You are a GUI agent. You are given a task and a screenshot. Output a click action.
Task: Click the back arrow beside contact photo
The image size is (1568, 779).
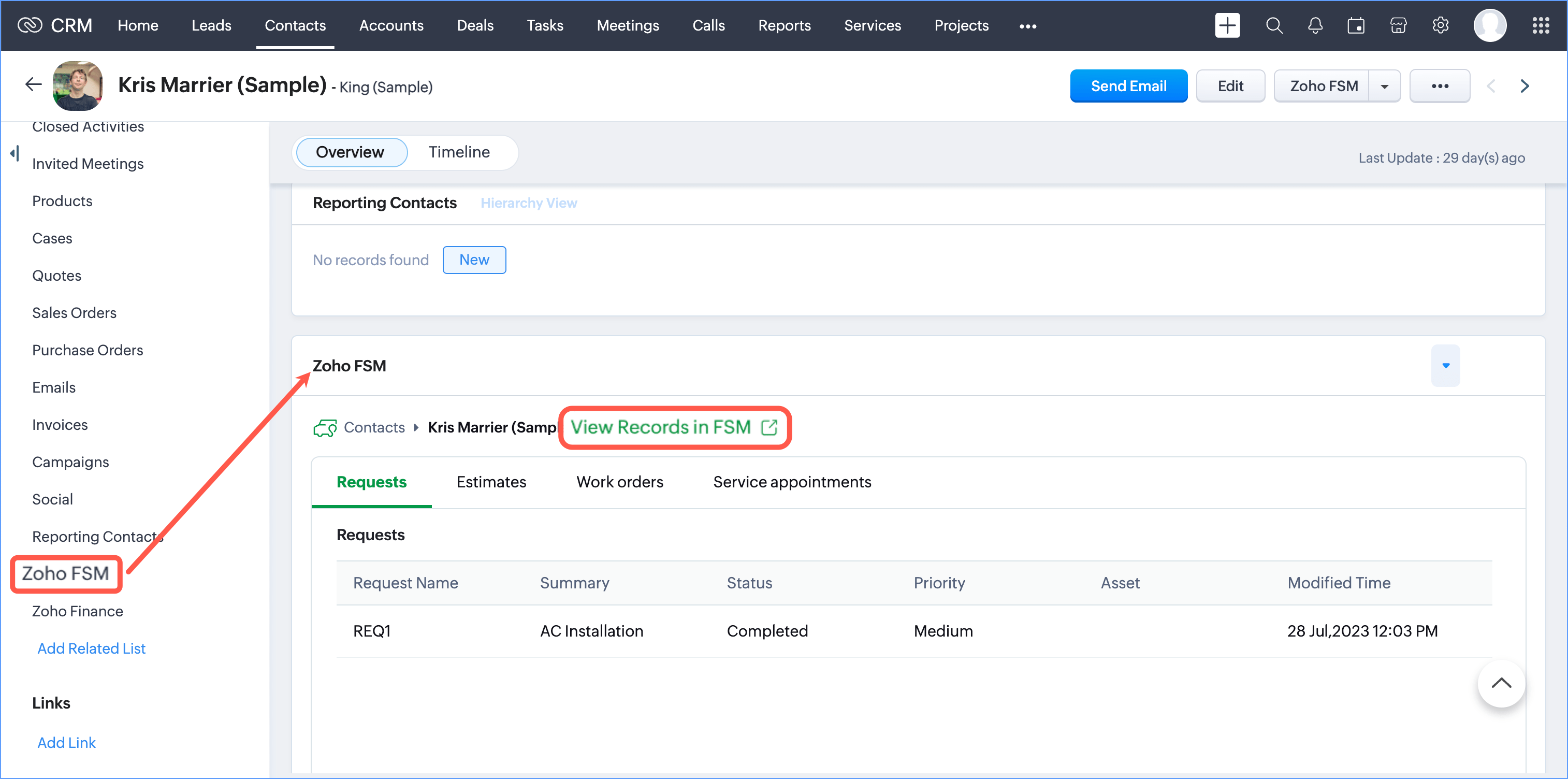(33, 84)
